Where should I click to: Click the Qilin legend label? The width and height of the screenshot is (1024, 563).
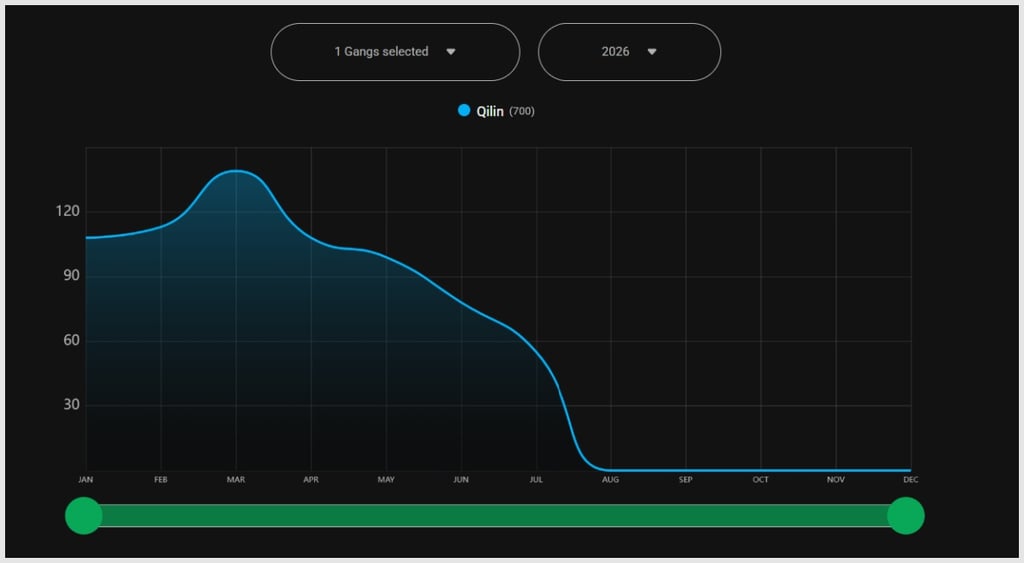490,111
